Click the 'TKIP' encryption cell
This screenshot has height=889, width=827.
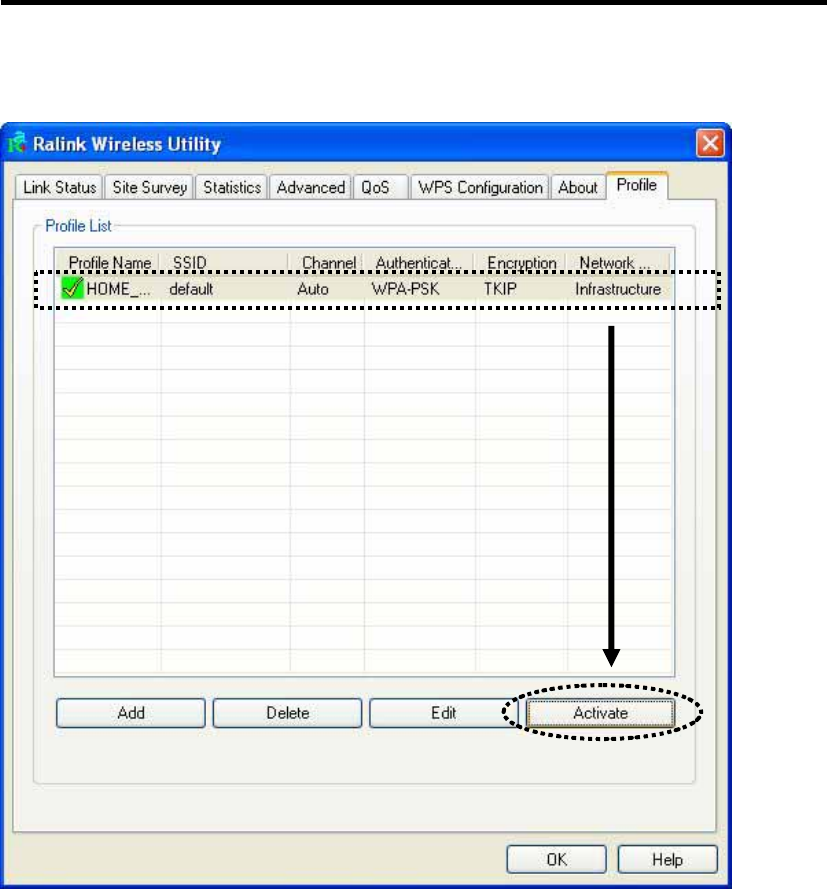[x=500, y=289]
